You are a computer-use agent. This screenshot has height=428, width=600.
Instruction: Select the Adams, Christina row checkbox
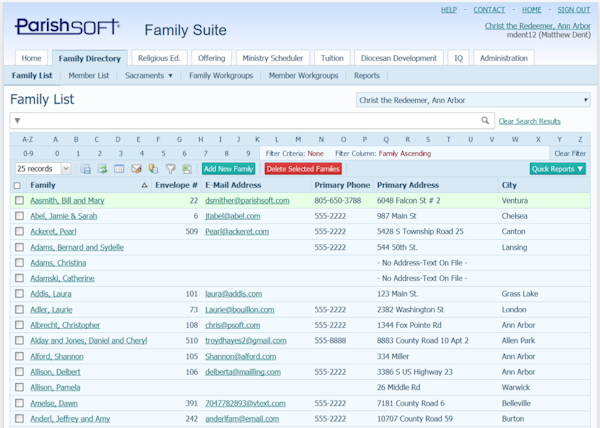pyautogui.click(x=19, y=263)
